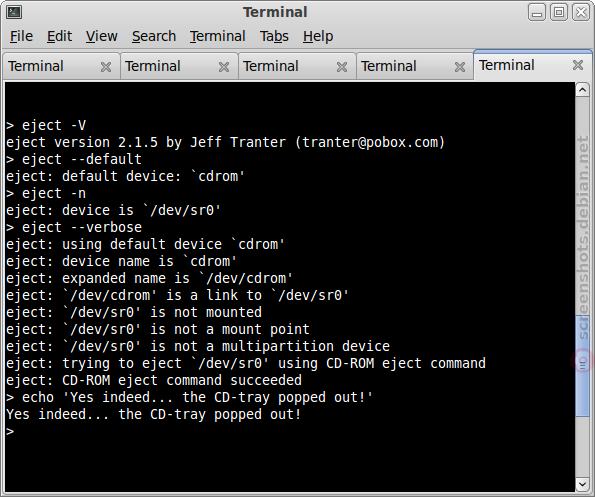Click the scrollbar up arrow
The width and height of the screenshot is (595, 497).
(x=582, y=90)
